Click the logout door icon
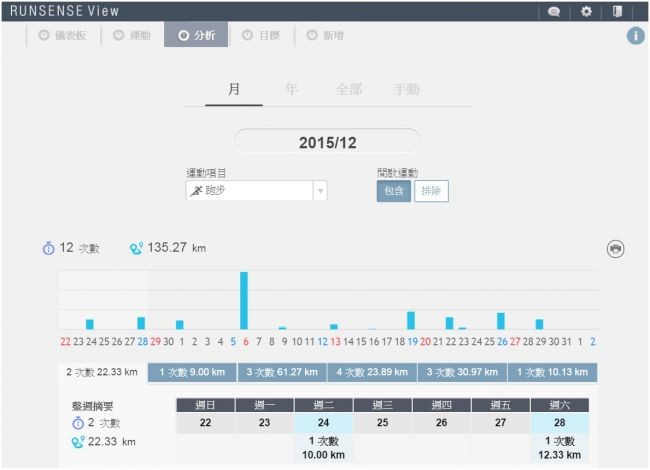650x470 pixels. (x=618, y=11)
